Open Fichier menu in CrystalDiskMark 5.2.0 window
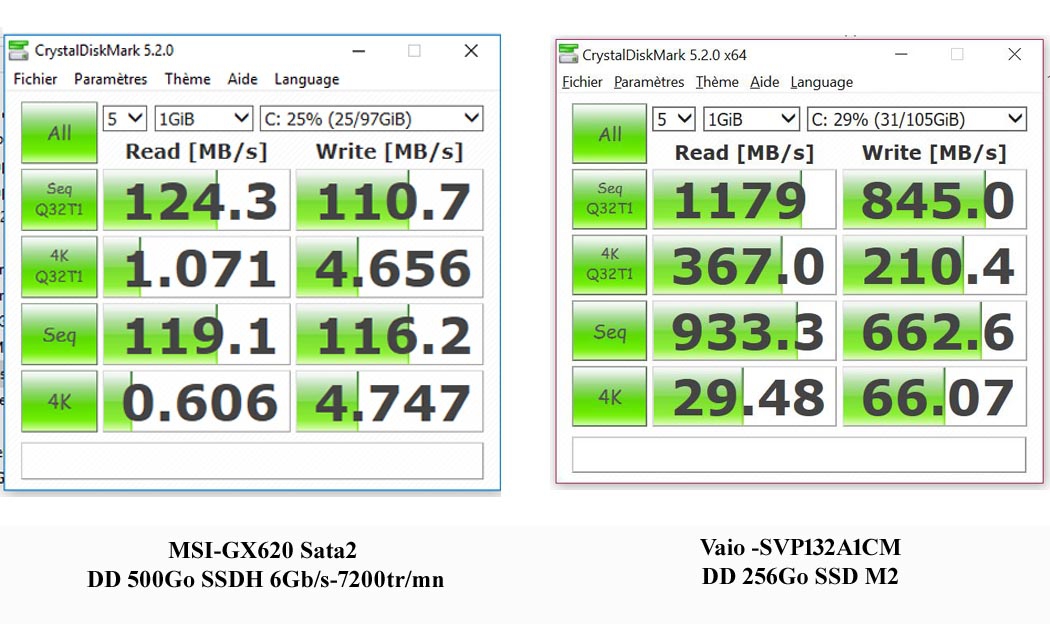Screen dimensions: 1050x624 (x=35, y=79)
